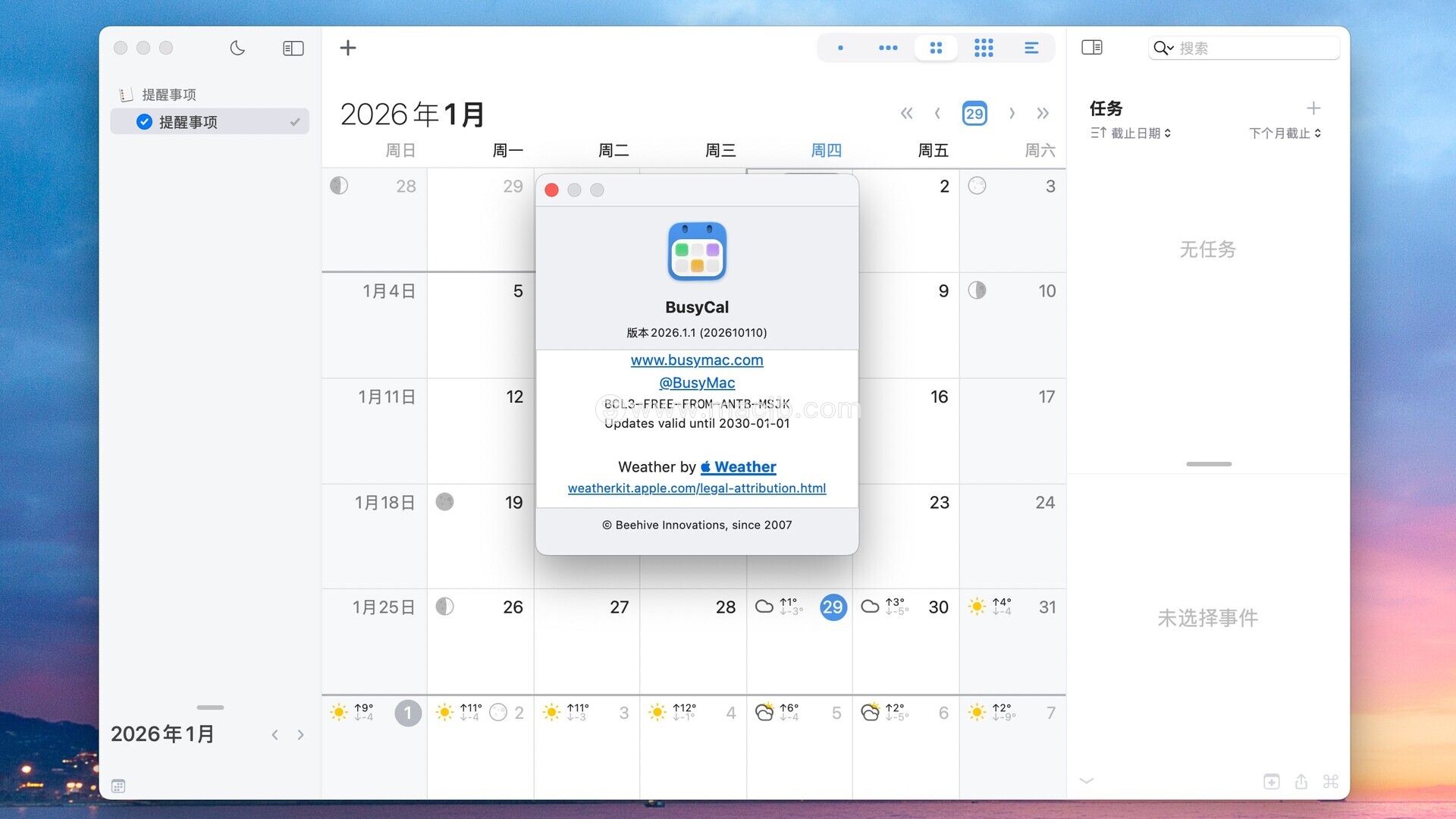Hide the left sidebar panel icon
The image size is (1456, 819).
(293, 48)
